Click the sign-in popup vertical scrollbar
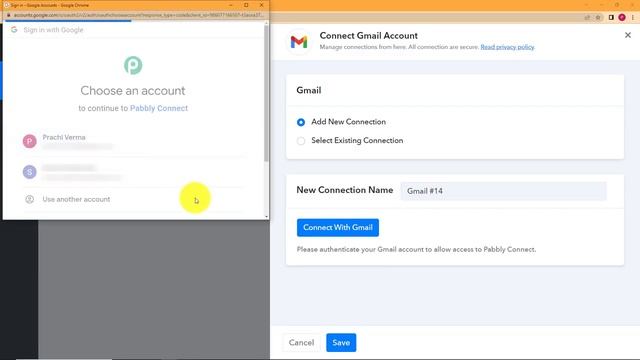 tap(266, 94)
